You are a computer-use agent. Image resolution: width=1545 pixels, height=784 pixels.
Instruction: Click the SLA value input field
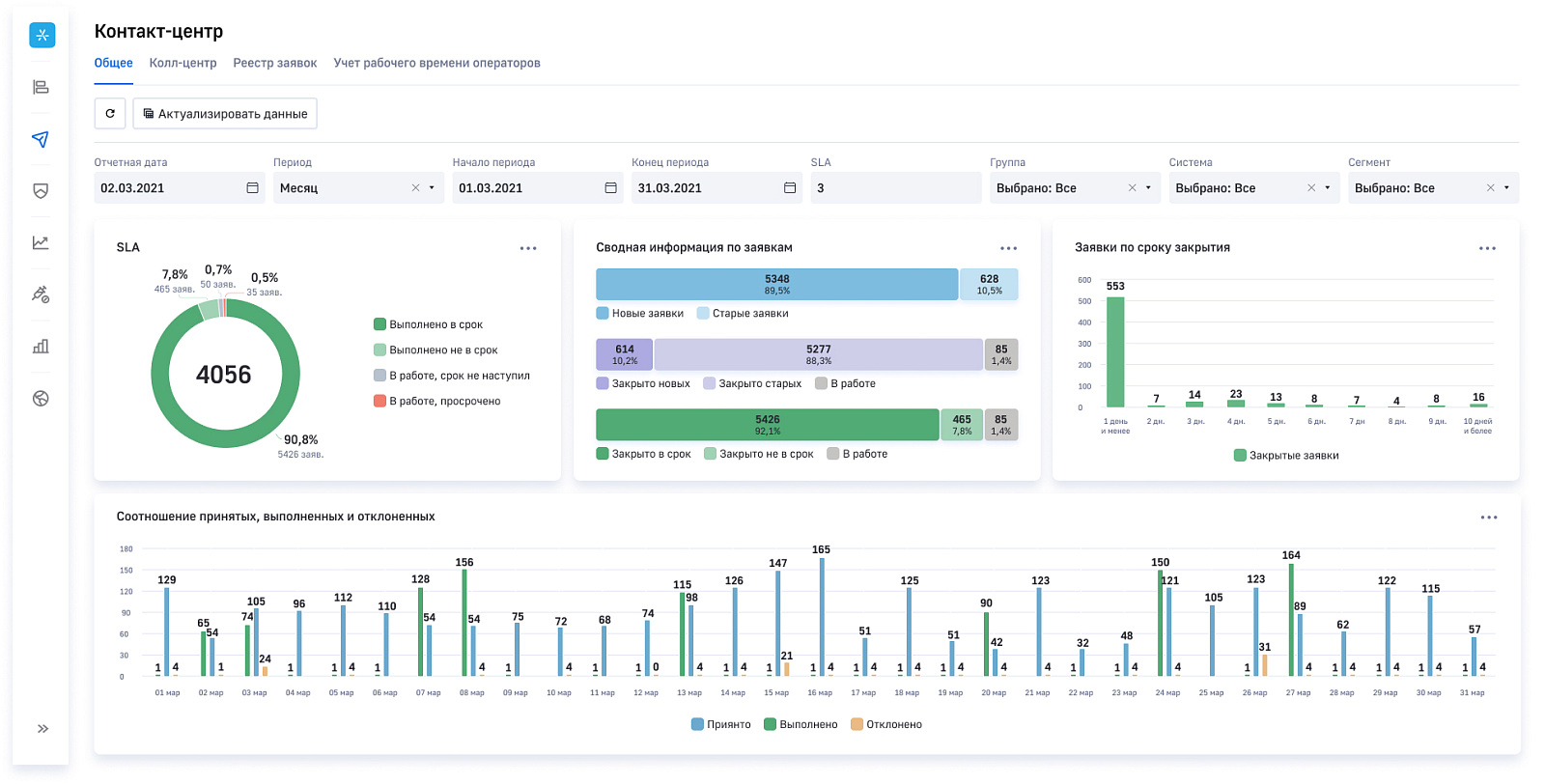[896, 188]
